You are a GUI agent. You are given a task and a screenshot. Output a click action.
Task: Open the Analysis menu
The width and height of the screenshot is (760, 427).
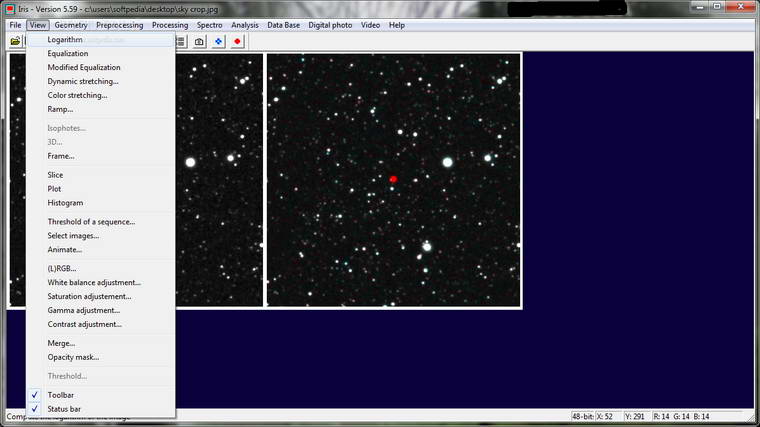[x=245, y=25]
